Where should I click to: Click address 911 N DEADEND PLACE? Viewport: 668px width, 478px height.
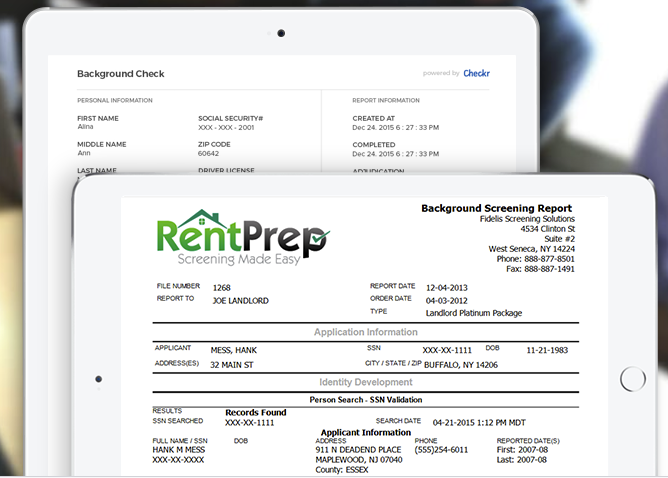tap(358, 450)
